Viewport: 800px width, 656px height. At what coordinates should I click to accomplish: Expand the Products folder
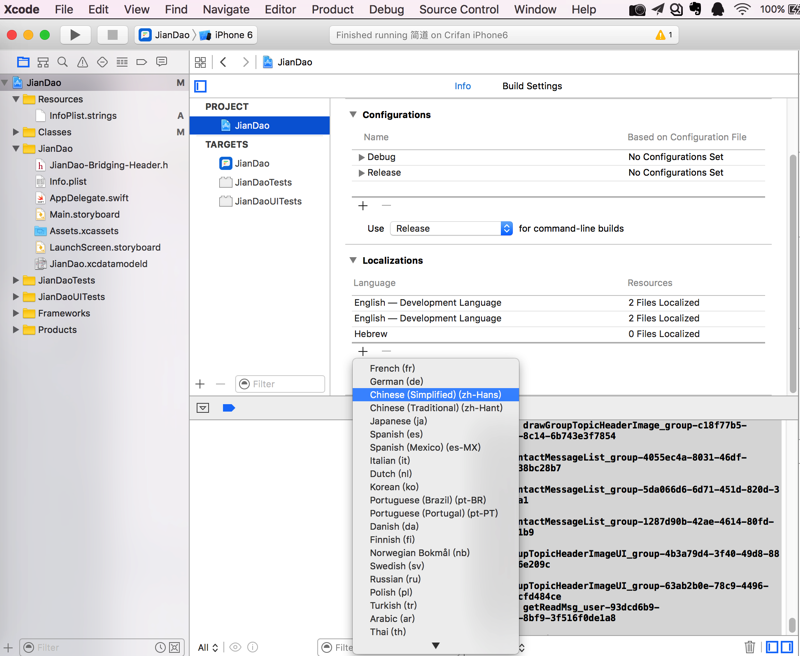click(16, 330)
